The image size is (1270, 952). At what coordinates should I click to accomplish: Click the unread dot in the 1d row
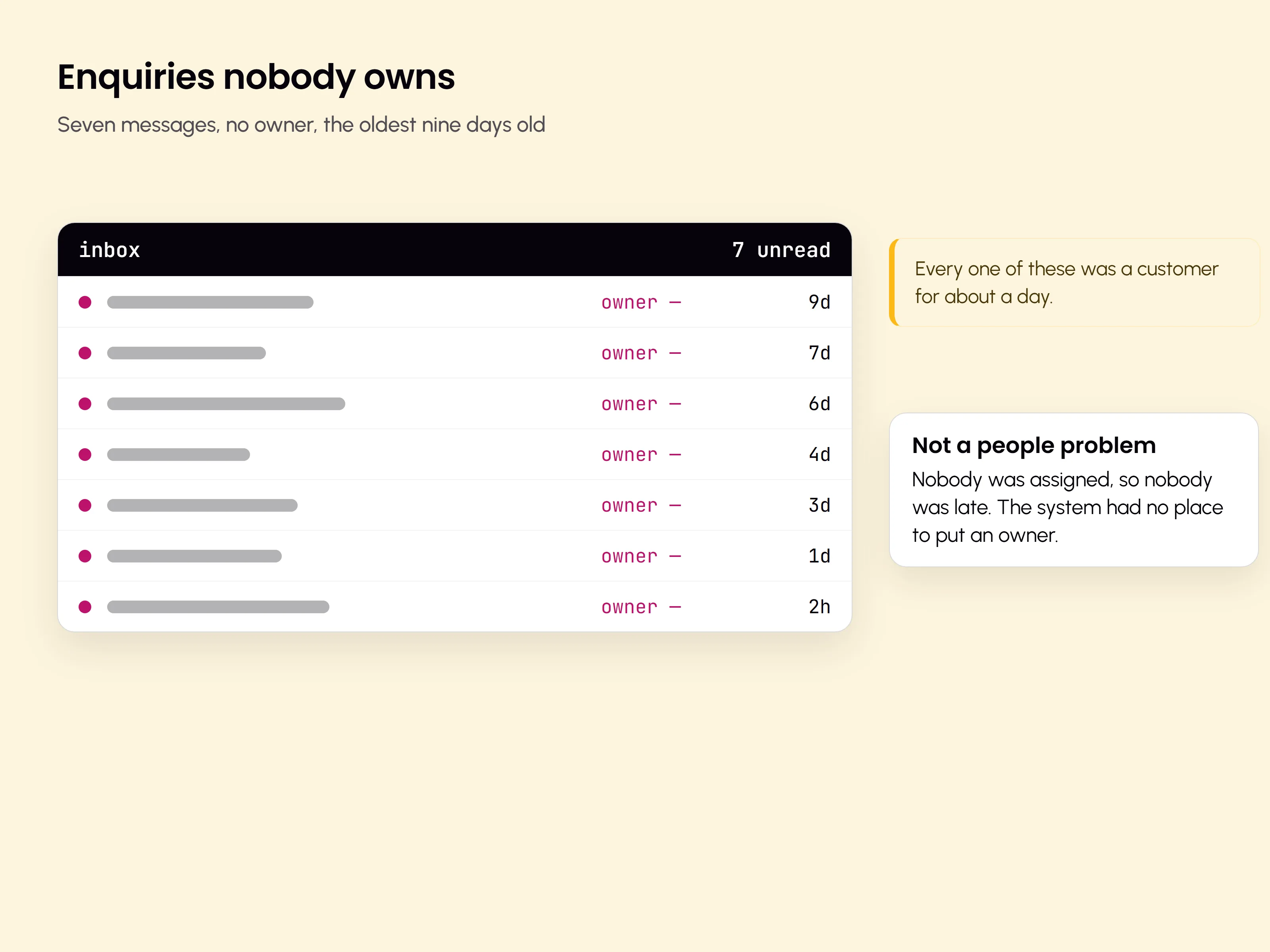85,556
